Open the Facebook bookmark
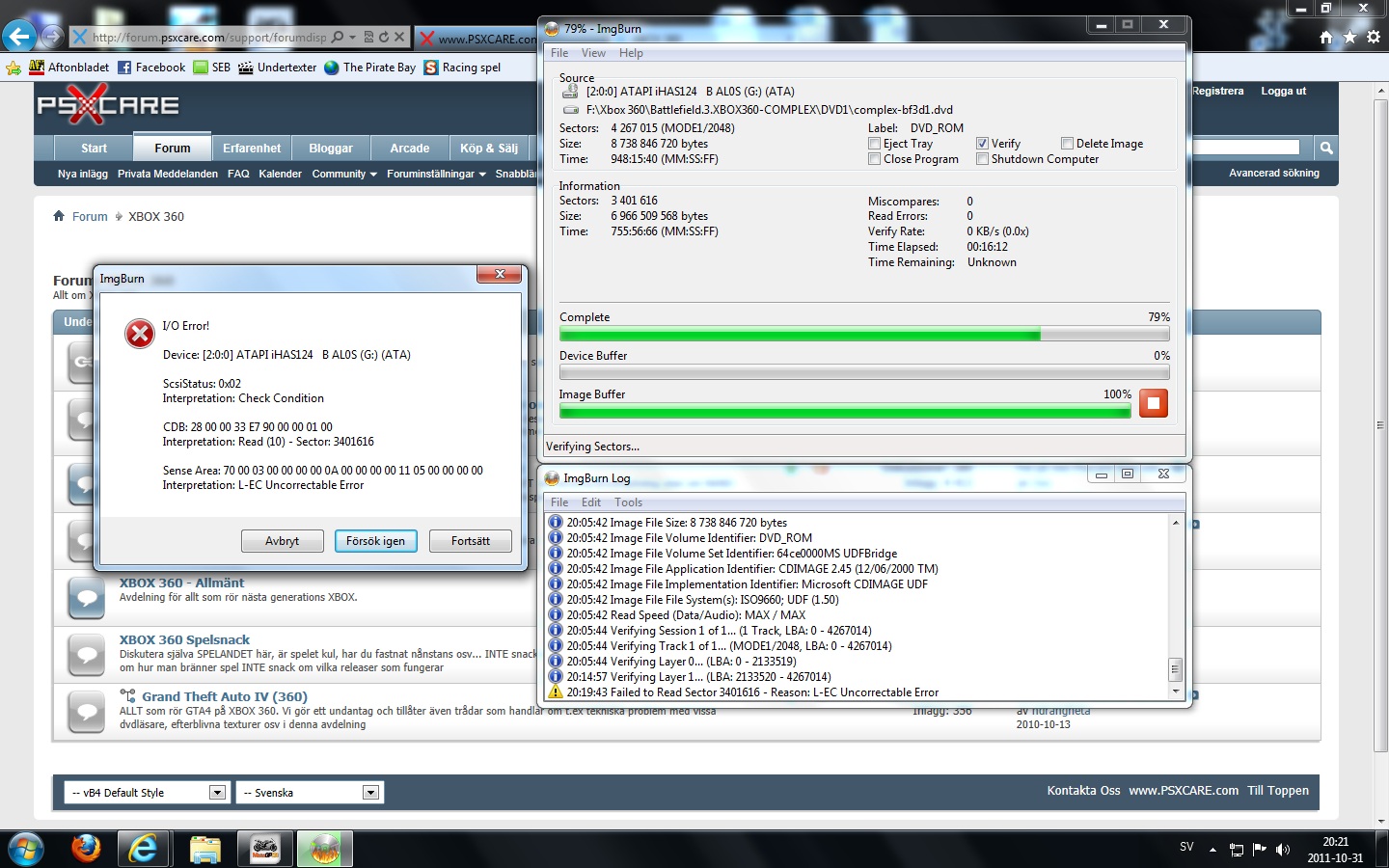 click(151, 68)
